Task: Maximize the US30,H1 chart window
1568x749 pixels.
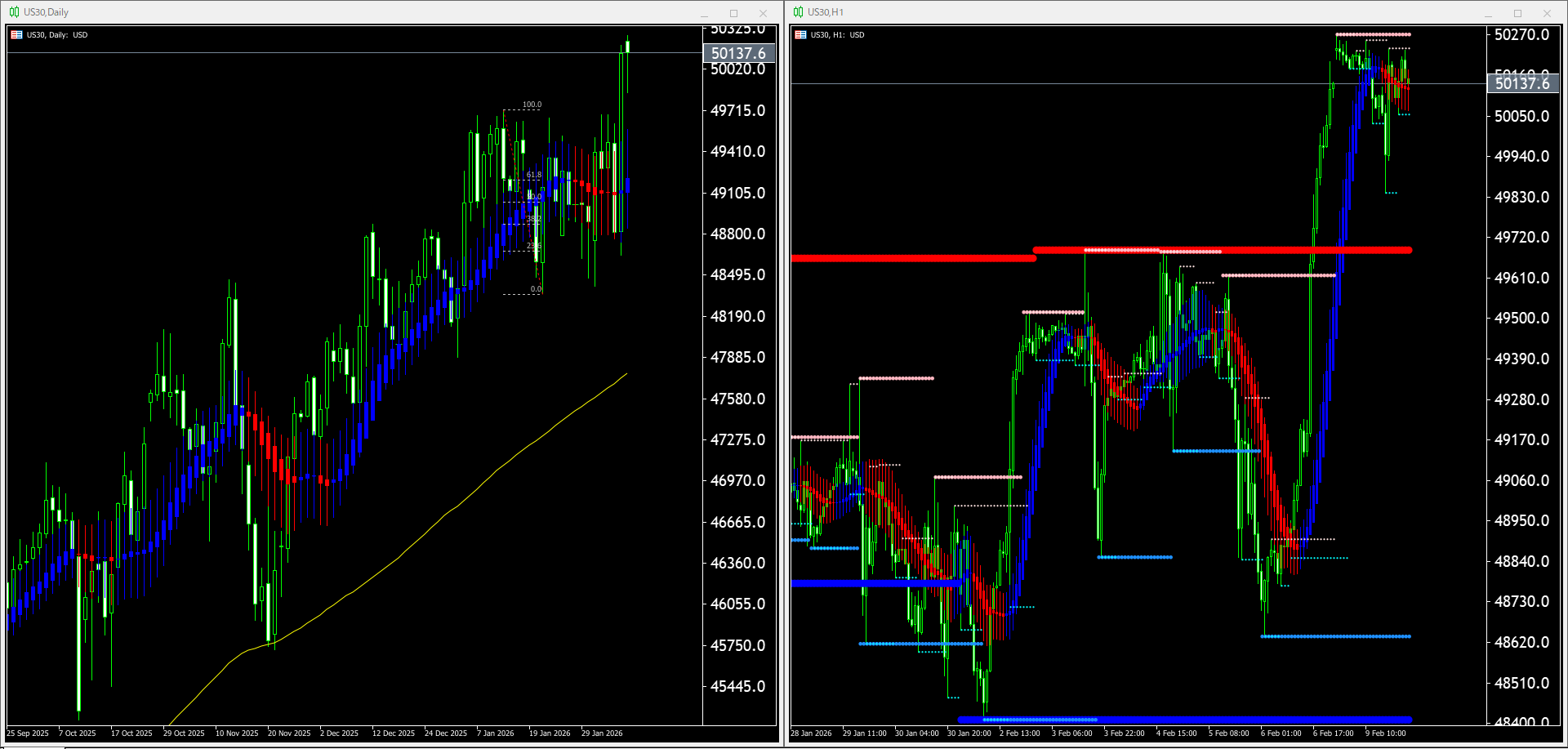Action: 1517,13
